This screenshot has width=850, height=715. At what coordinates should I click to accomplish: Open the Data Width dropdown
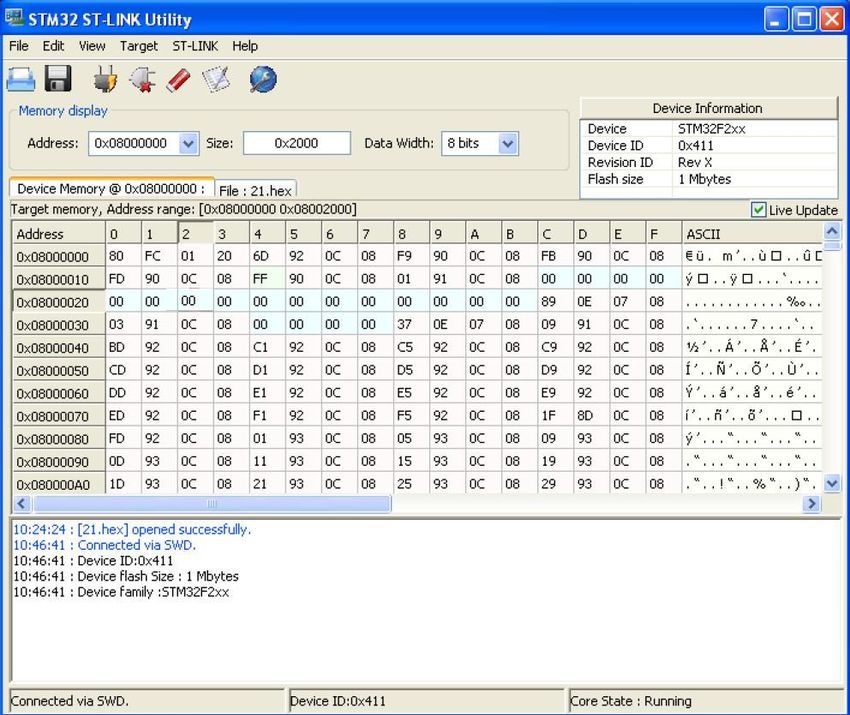point(507,144)
